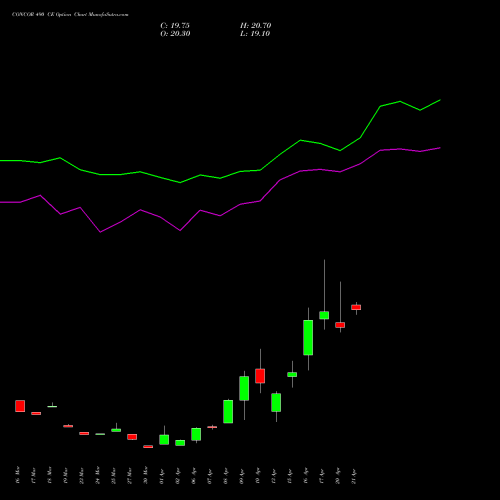Select the tiny red candle above 30 Mar
Viewport: 500px width, 500px height.
point(148,447)
